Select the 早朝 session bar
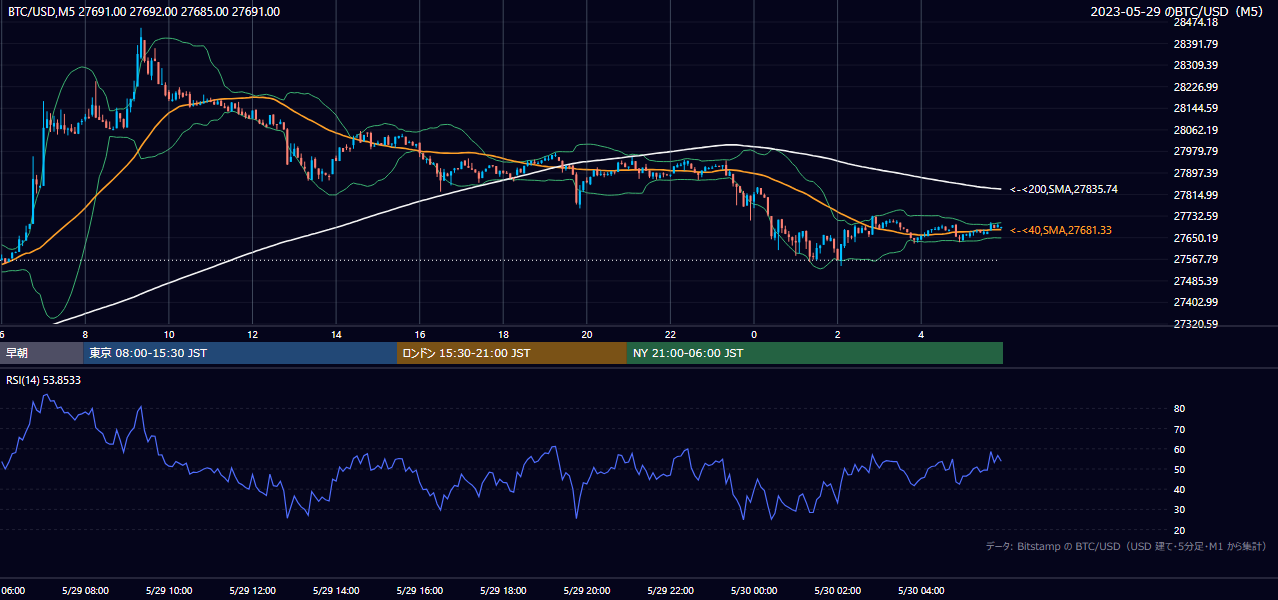 [x=41, y=353]
